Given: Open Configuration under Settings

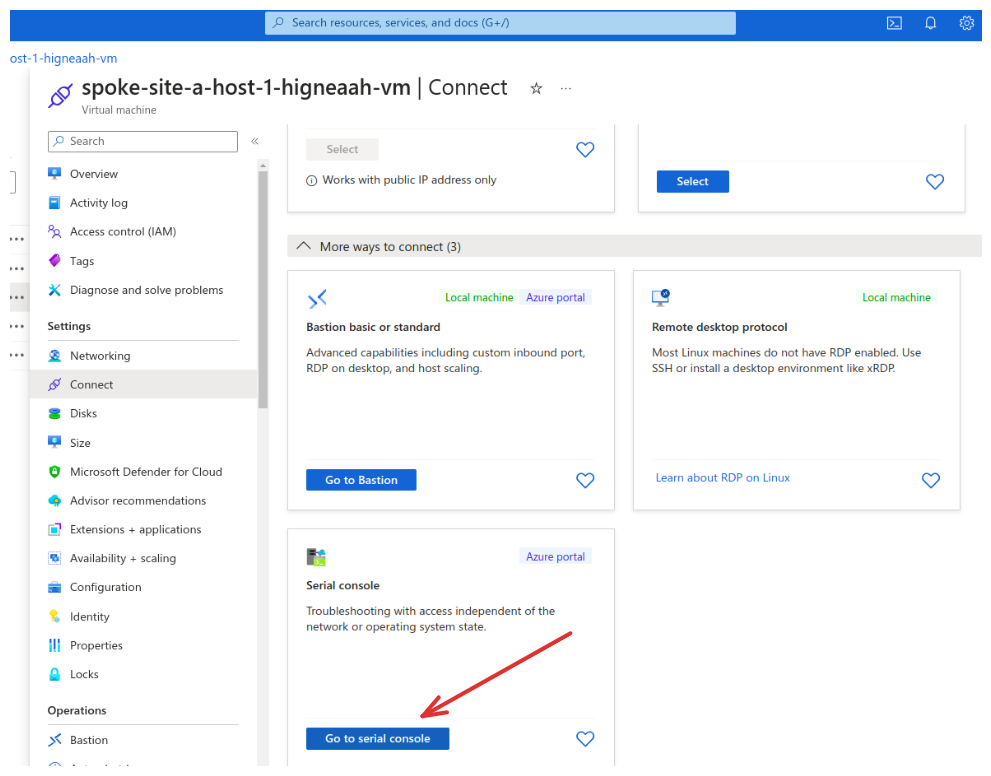Looking at the screenshot, I should [106, 587].
